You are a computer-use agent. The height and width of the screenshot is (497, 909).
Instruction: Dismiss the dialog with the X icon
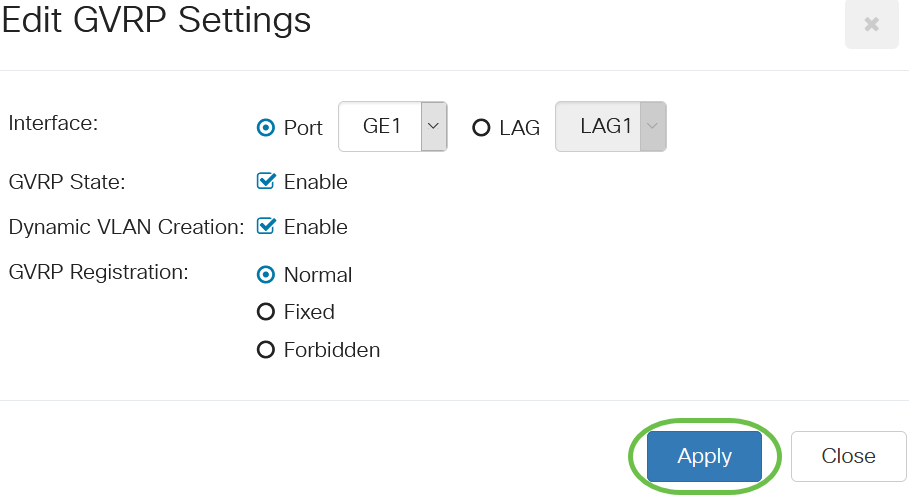point(871,24)
